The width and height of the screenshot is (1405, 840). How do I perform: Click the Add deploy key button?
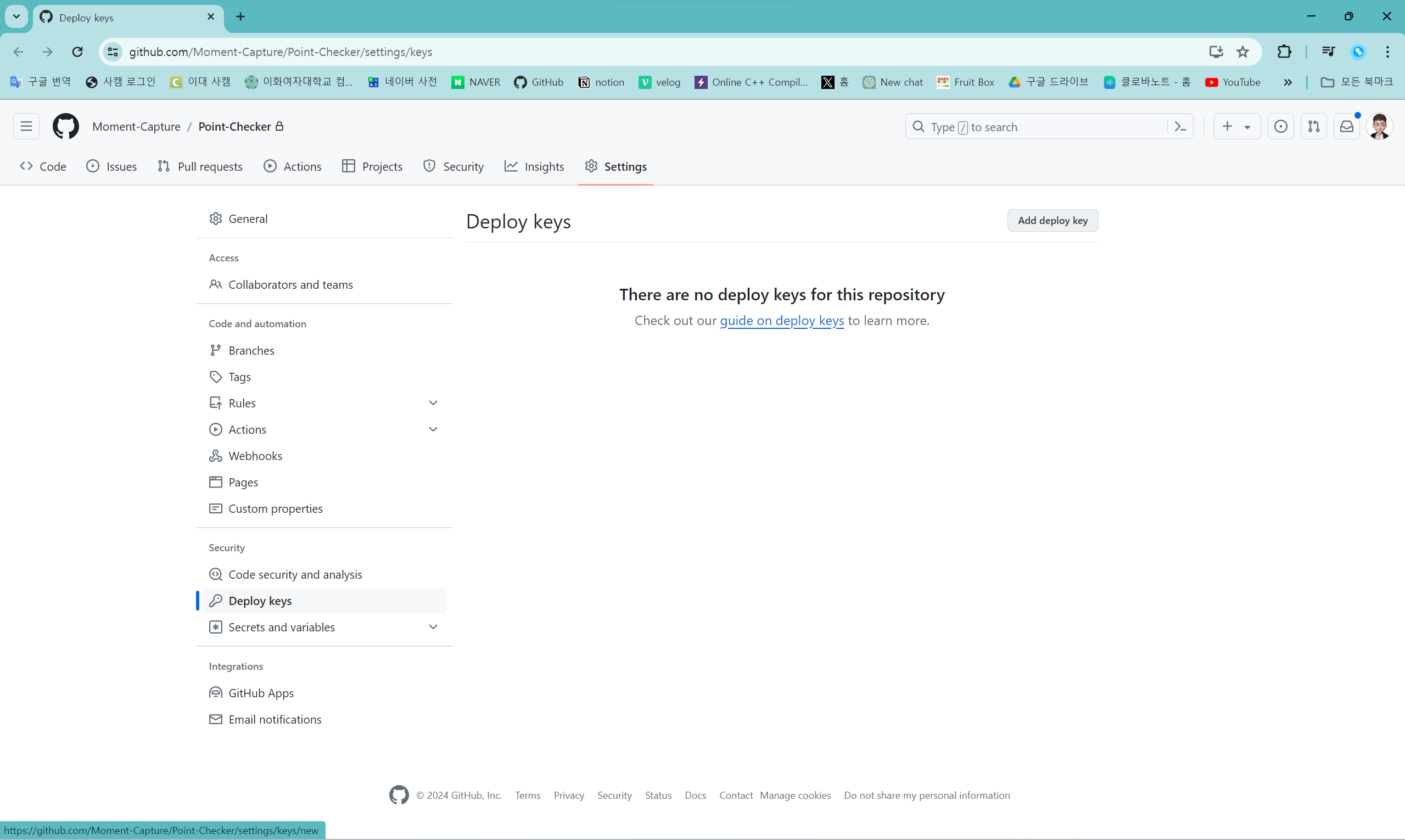click(1053, 221)
